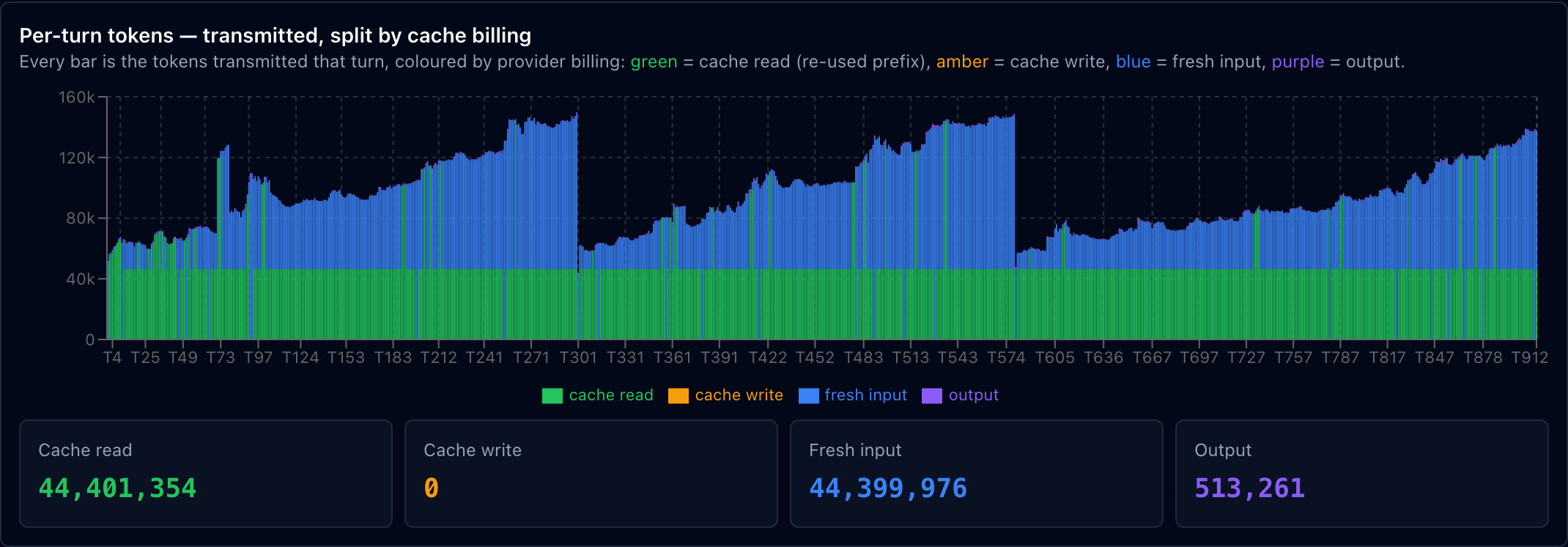Click the x-axis tick label T25
This screenshot has height=547, width=1568.
pos(145,357)
